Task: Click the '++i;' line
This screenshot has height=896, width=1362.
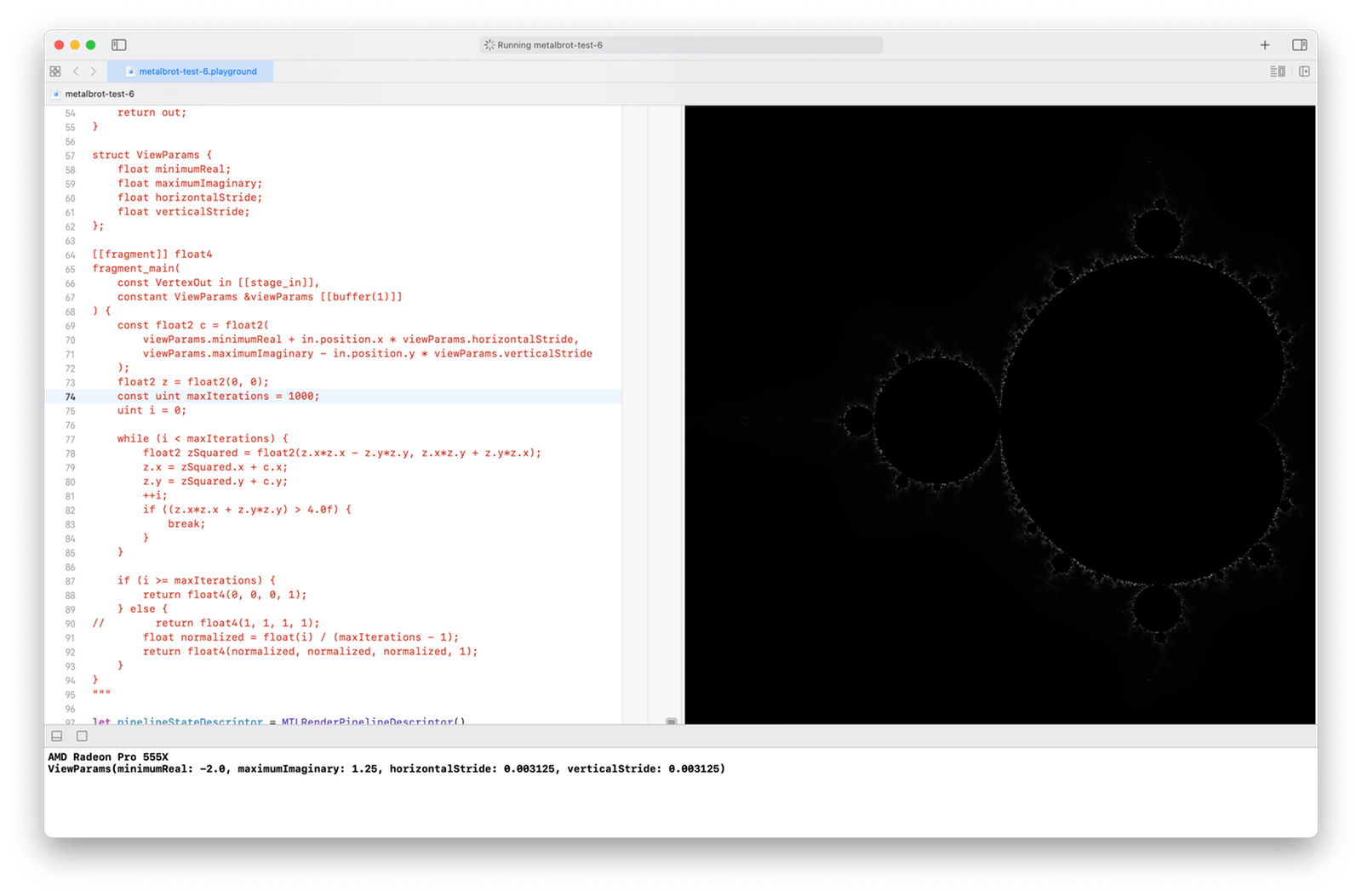Action: pyautogui.click(x=155, y=495)
